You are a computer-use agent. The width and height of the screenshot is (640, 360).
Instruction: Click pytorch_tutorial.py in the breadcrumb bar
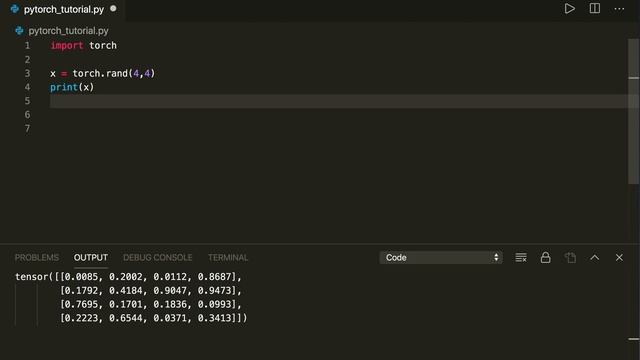click(x=68, y=31)
